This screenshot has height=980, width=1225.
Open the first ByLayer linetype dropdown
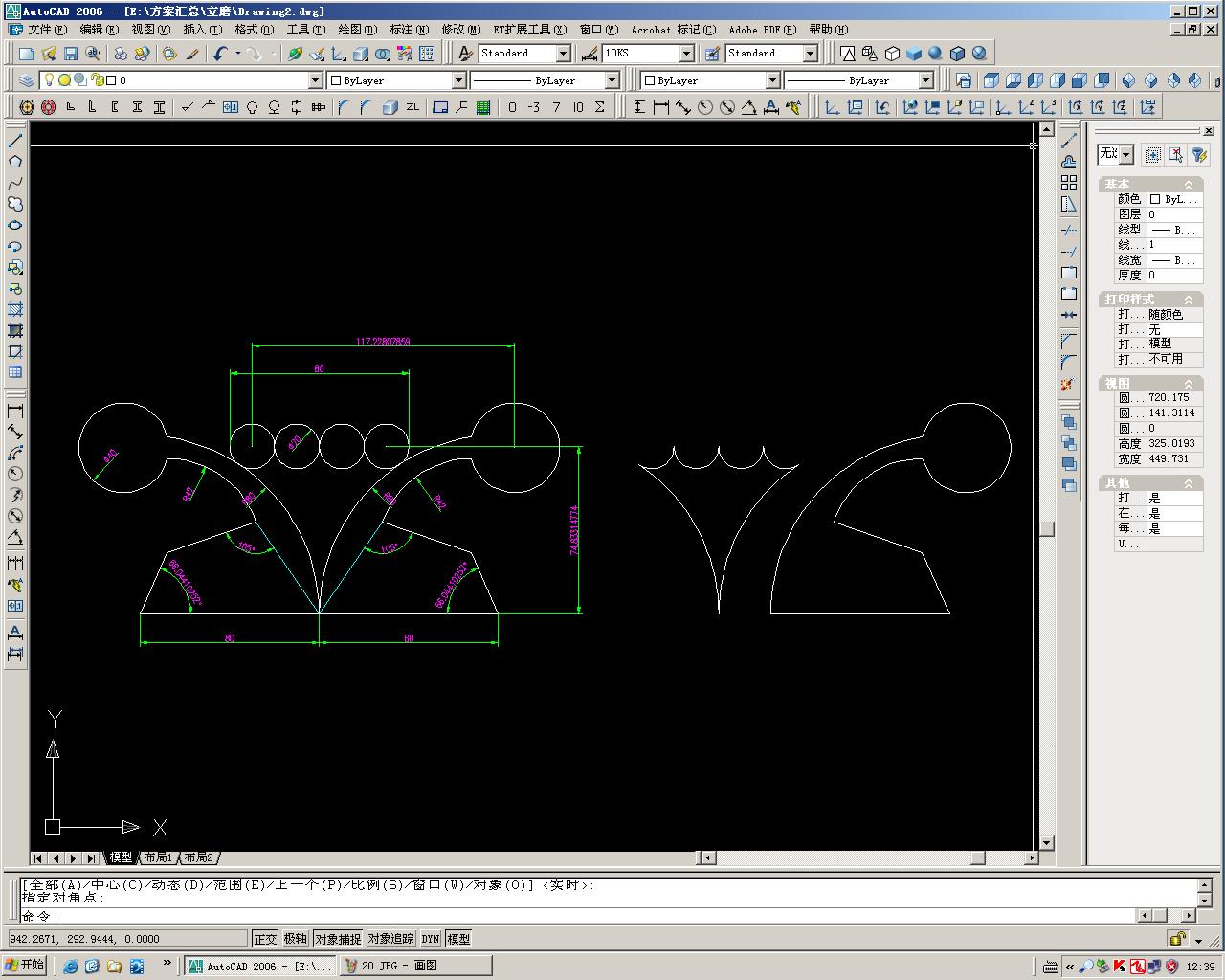pos(612,80)
